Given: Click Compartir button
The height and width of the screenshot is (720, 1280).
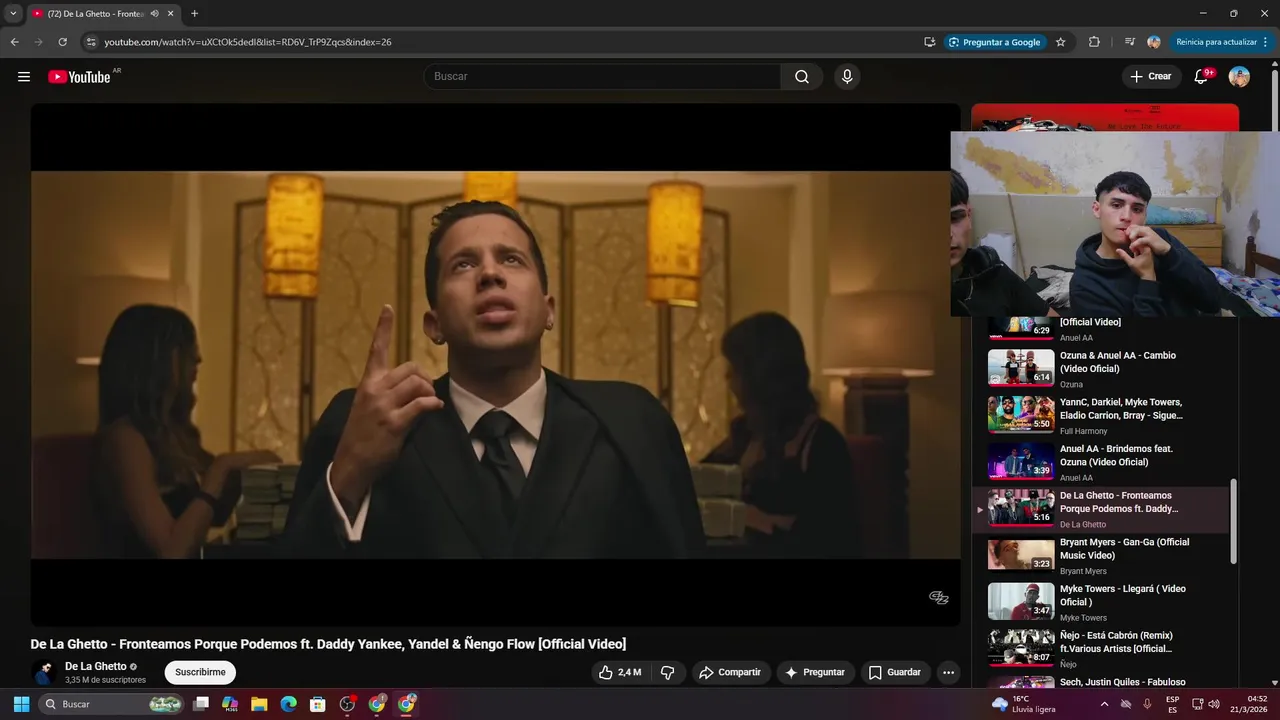Looking at the screenshot, I should (730, 672).
